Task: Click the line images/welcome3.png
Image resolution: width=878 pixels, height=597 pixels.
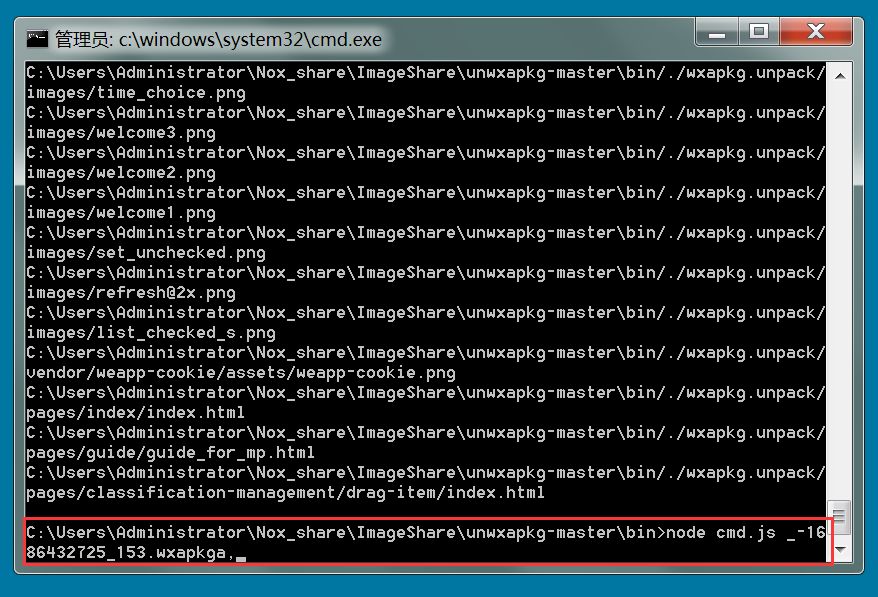Action: click(121, 133)
